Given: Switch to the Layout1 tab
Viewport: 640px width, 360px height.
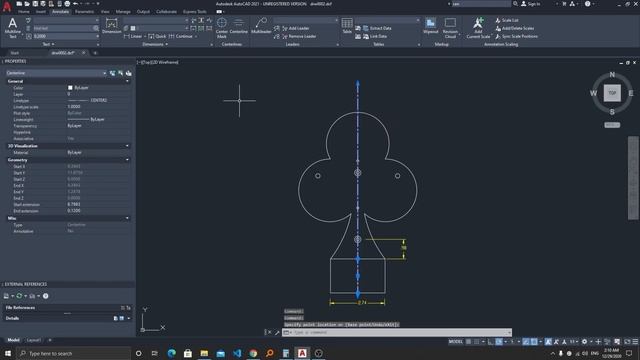Looking at the screenshot, I should pos(34,340).
